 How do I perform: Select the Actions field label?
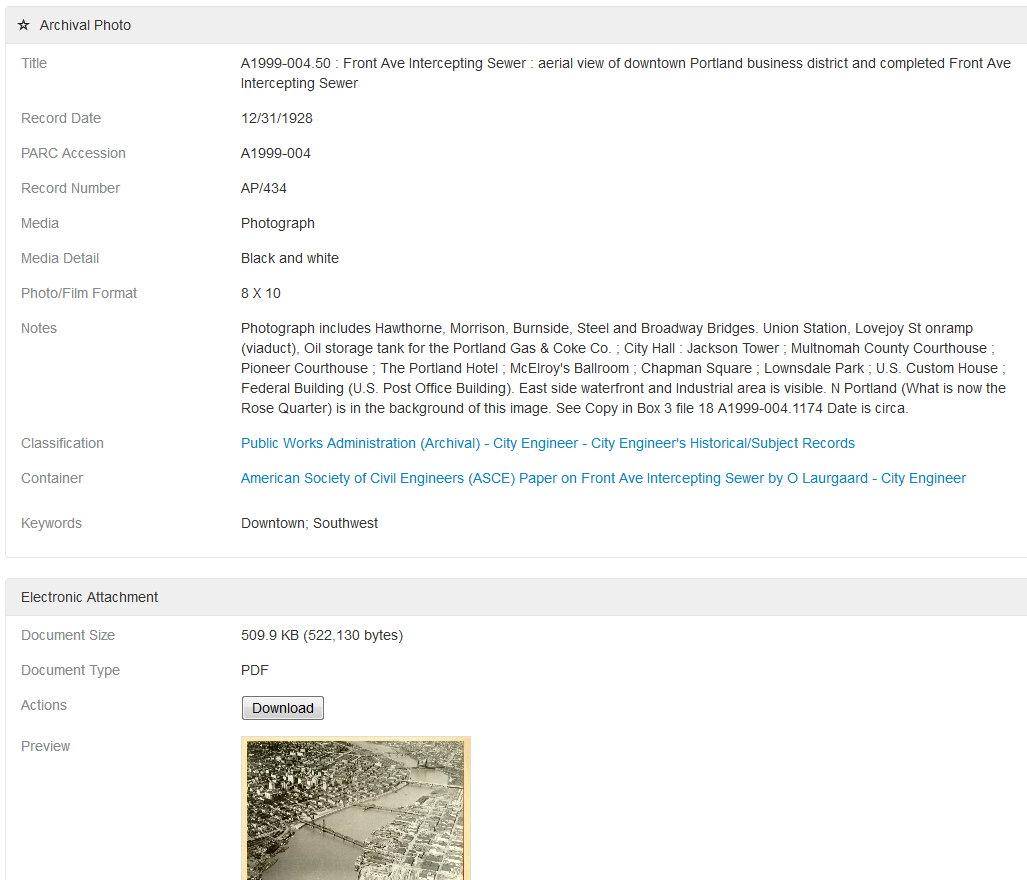pos(44,705)
